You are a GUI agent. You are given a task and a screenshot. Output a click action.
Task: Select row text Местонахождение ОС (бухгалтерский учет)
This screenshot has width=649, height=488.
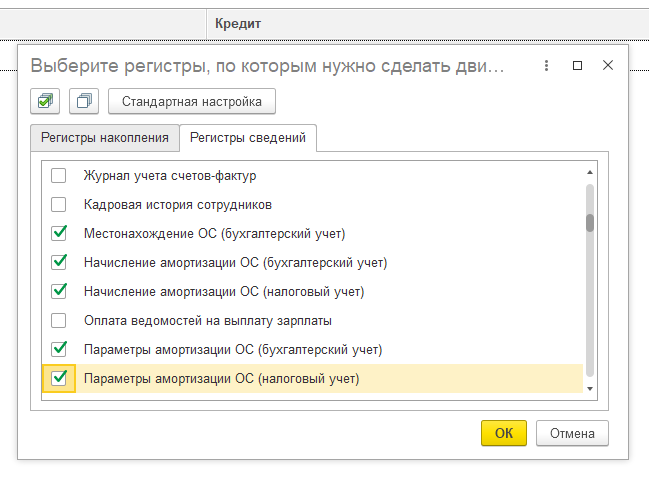(214, 233)
